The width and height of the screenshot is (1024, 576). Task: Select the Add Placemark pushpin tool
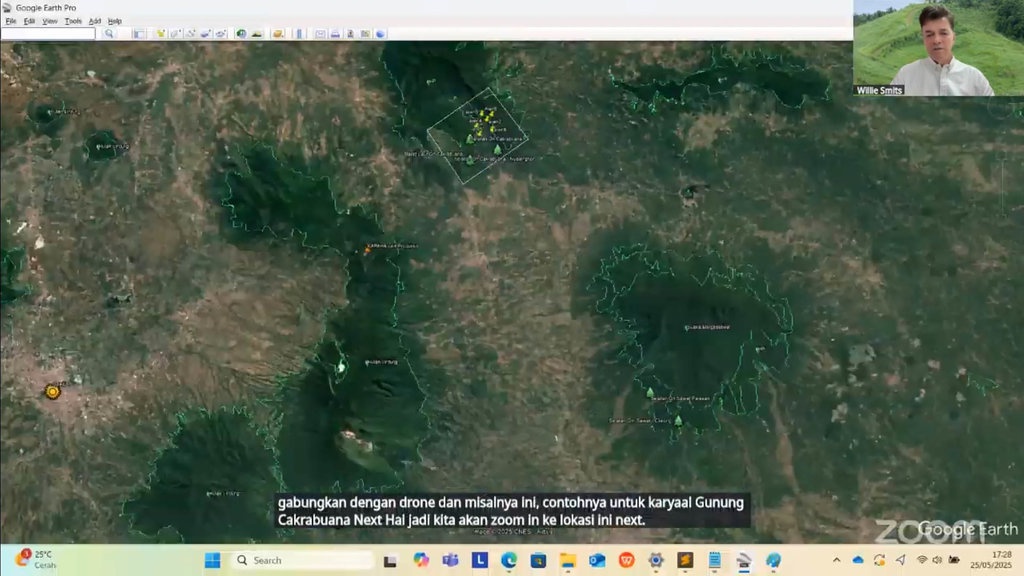tap(159, 33)
